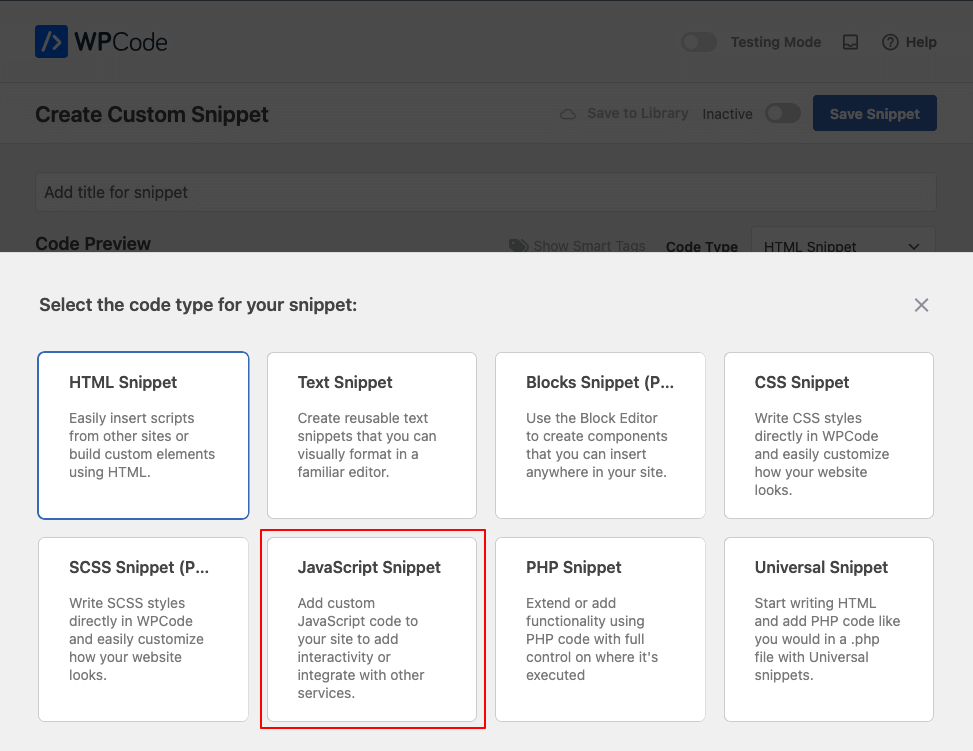Click the snippet title input field

coord(486,192)
